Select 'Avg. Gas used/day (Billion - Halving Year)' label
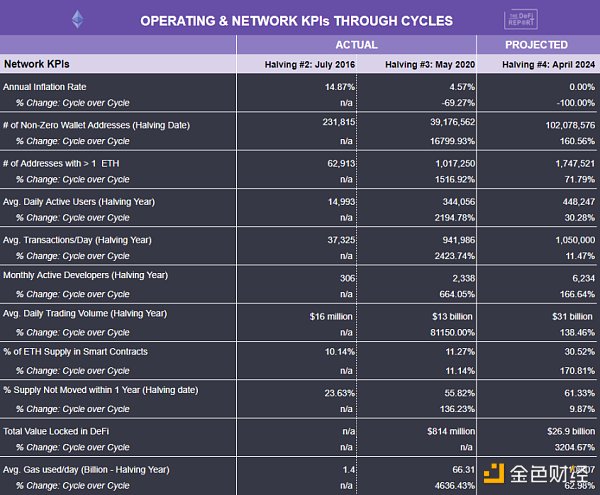This screenshot has width=600, height=495. pyautogui.click(x=86, y=469)
